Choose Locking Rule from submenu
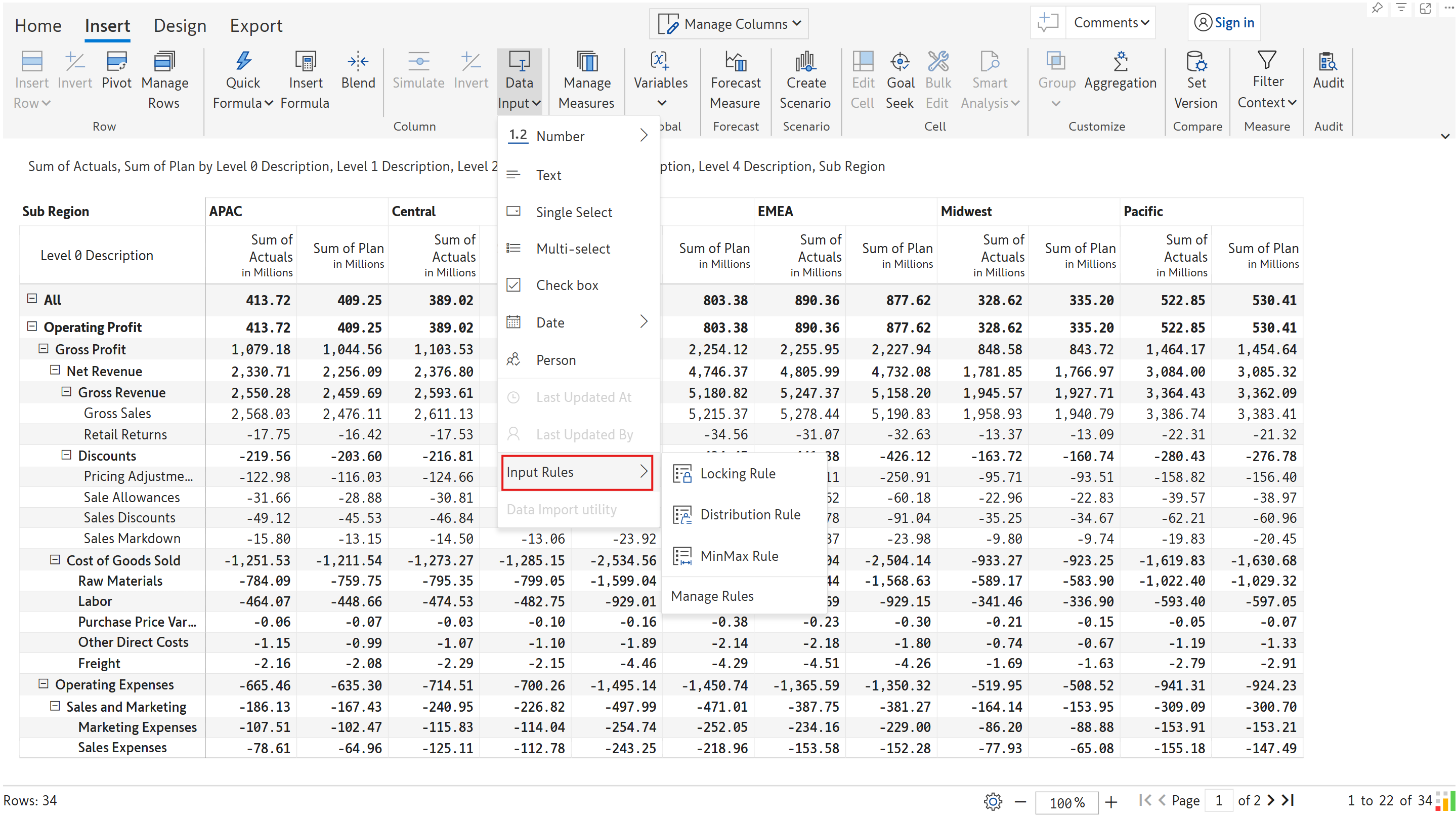 pyautogui.click(x=737, y=473)
